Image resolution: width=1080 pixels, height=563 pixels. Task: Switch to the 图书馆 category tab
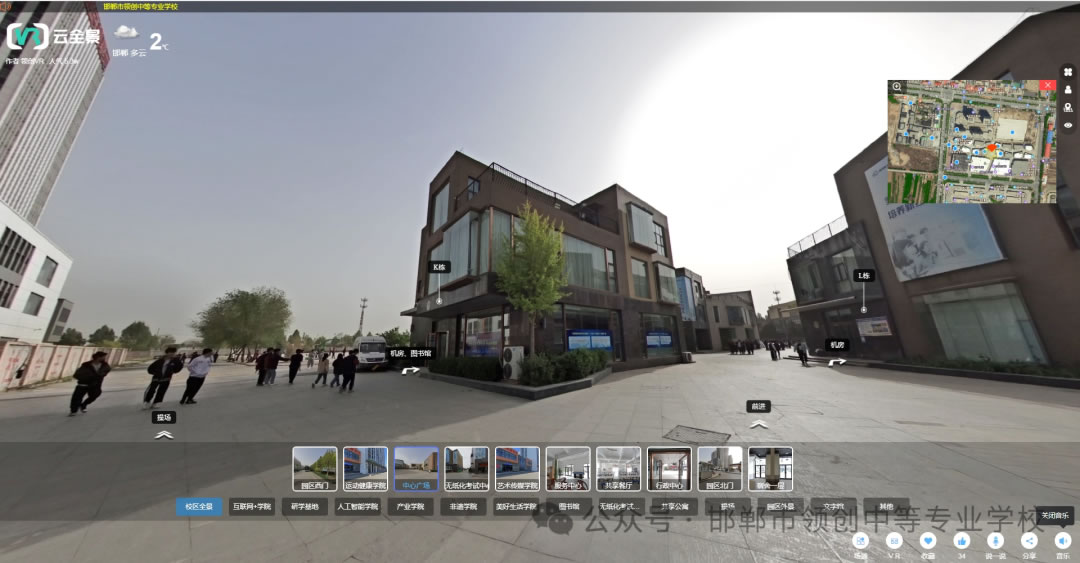[569, 506]
